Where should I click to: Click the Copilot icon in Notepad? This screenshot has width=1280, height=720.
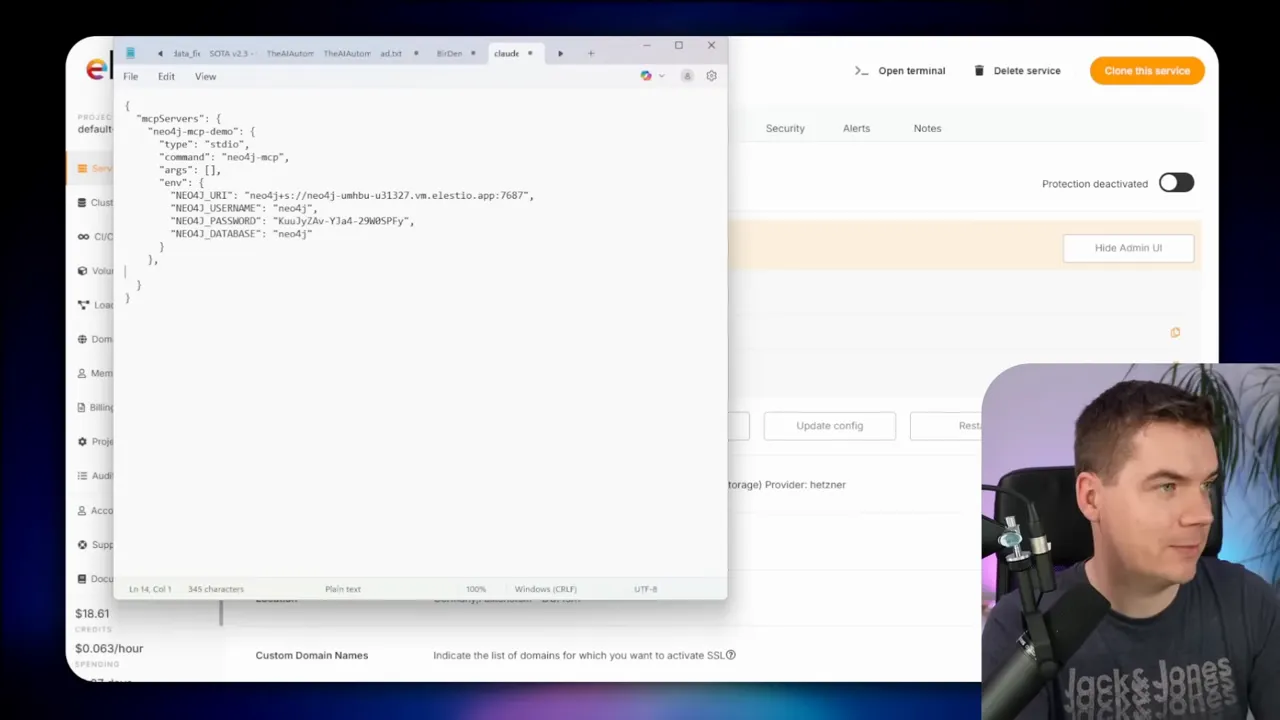click(646, 76)
